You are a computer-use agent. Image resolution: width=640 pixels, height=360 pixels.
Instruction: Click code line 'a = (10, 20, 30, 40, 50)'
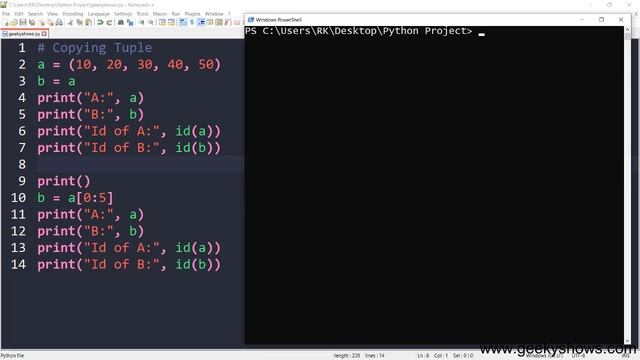(x=129, y=64)
